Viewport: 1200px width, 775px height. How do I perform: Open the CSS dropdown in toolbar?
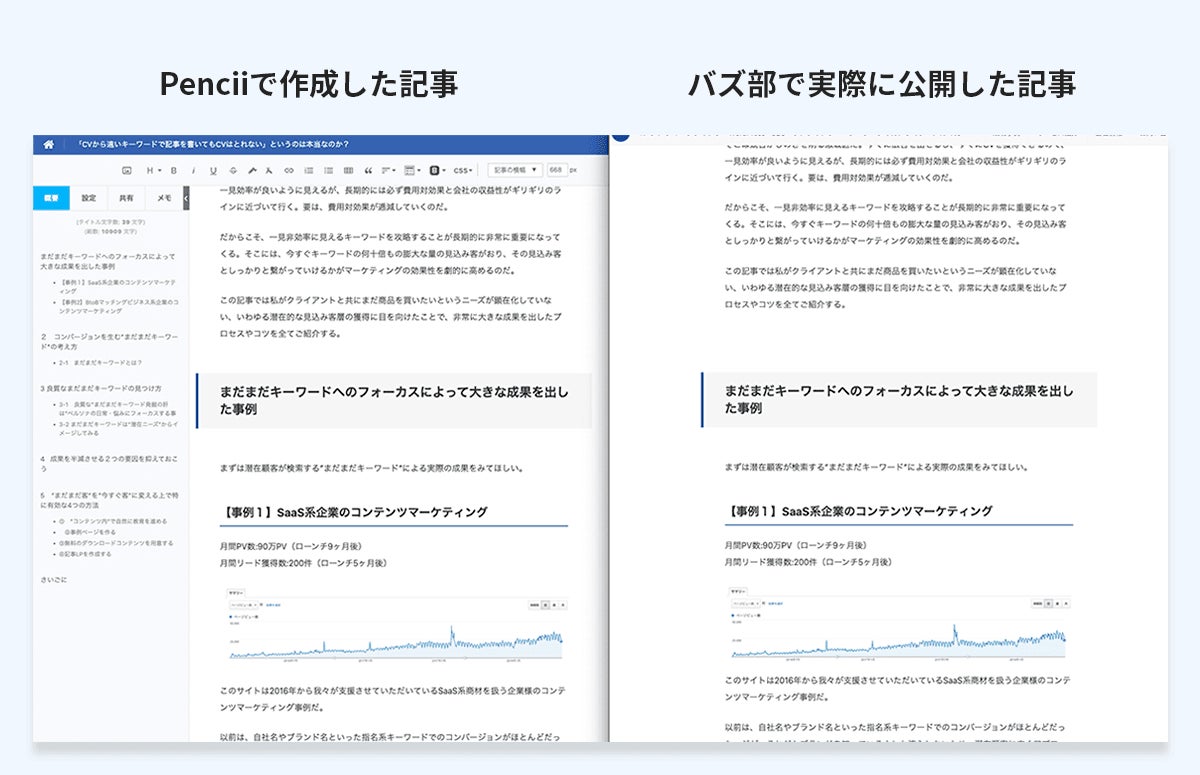(x=463, y=171)
